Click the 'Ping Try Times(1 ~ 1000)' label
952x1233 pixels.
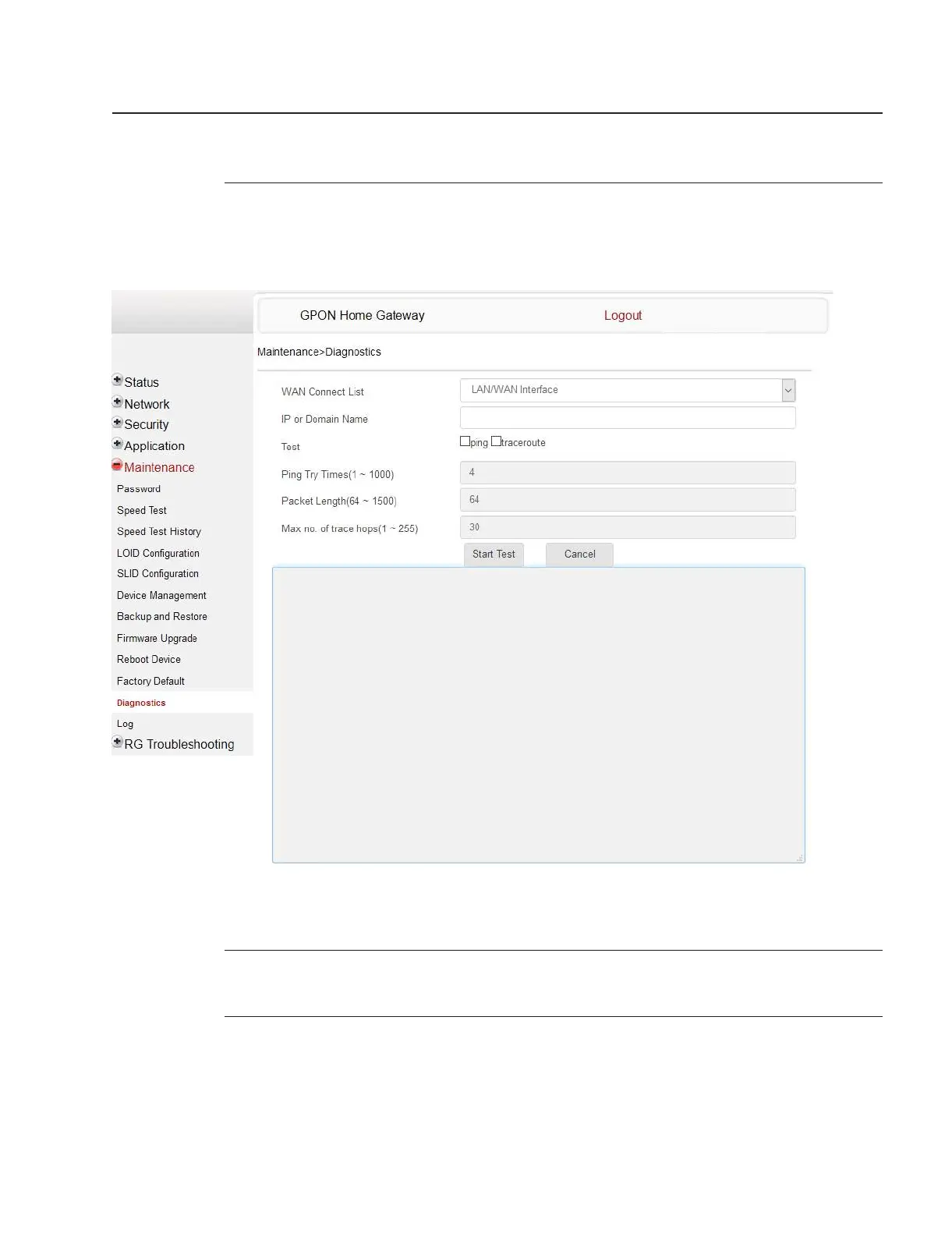[x=338, y=475]
